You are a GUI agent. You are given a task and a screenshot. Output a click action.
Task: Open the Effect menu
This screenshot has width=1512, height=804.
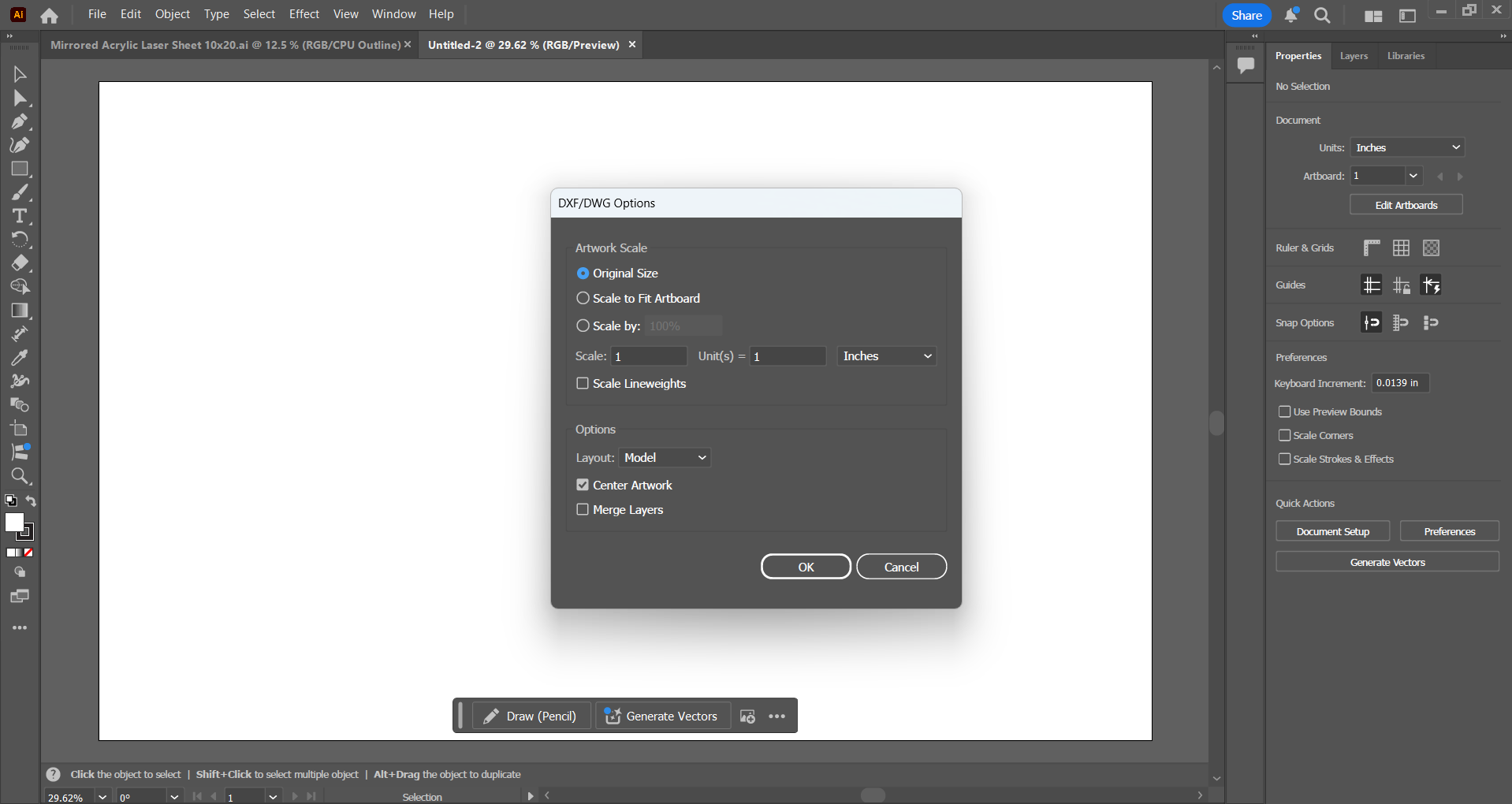304,14
